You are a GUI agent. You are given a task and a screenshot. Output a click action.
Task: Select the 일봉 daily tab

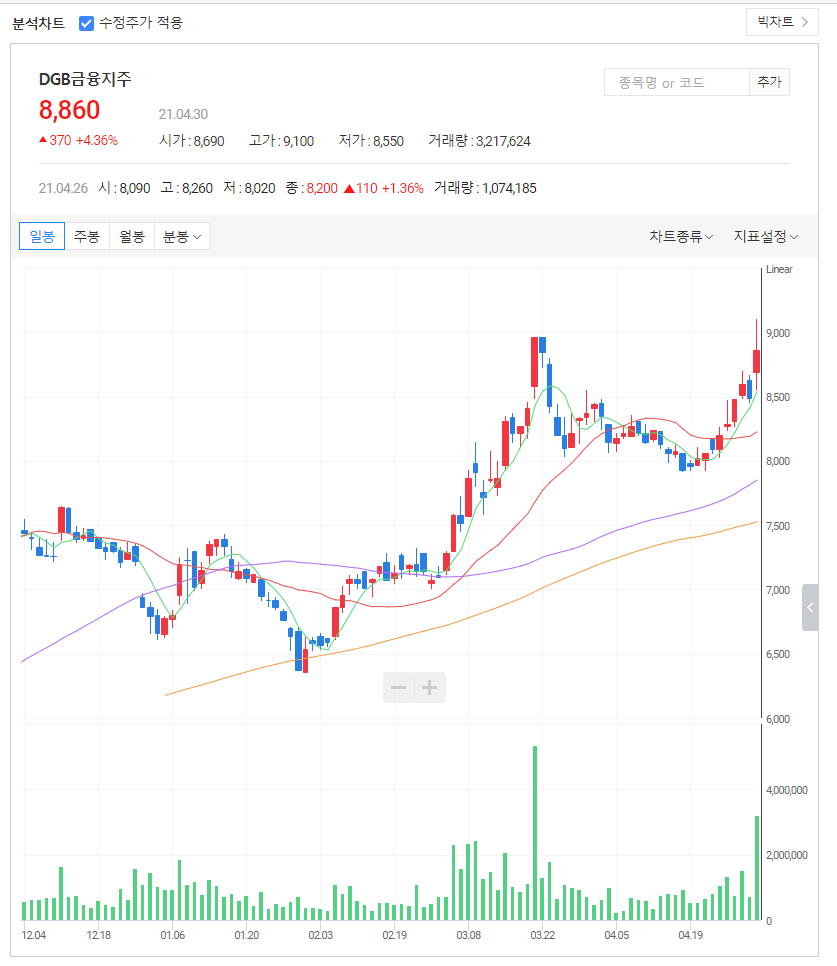[x=42, y=237]
